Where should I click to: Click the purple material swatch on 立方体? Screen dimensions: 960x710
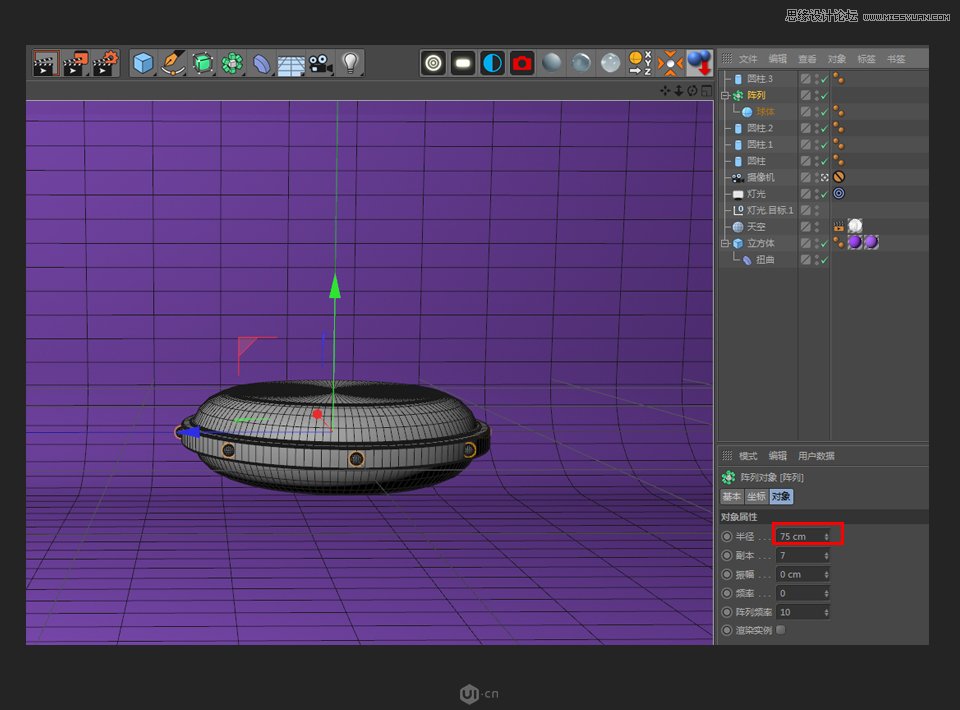point(855,241)
